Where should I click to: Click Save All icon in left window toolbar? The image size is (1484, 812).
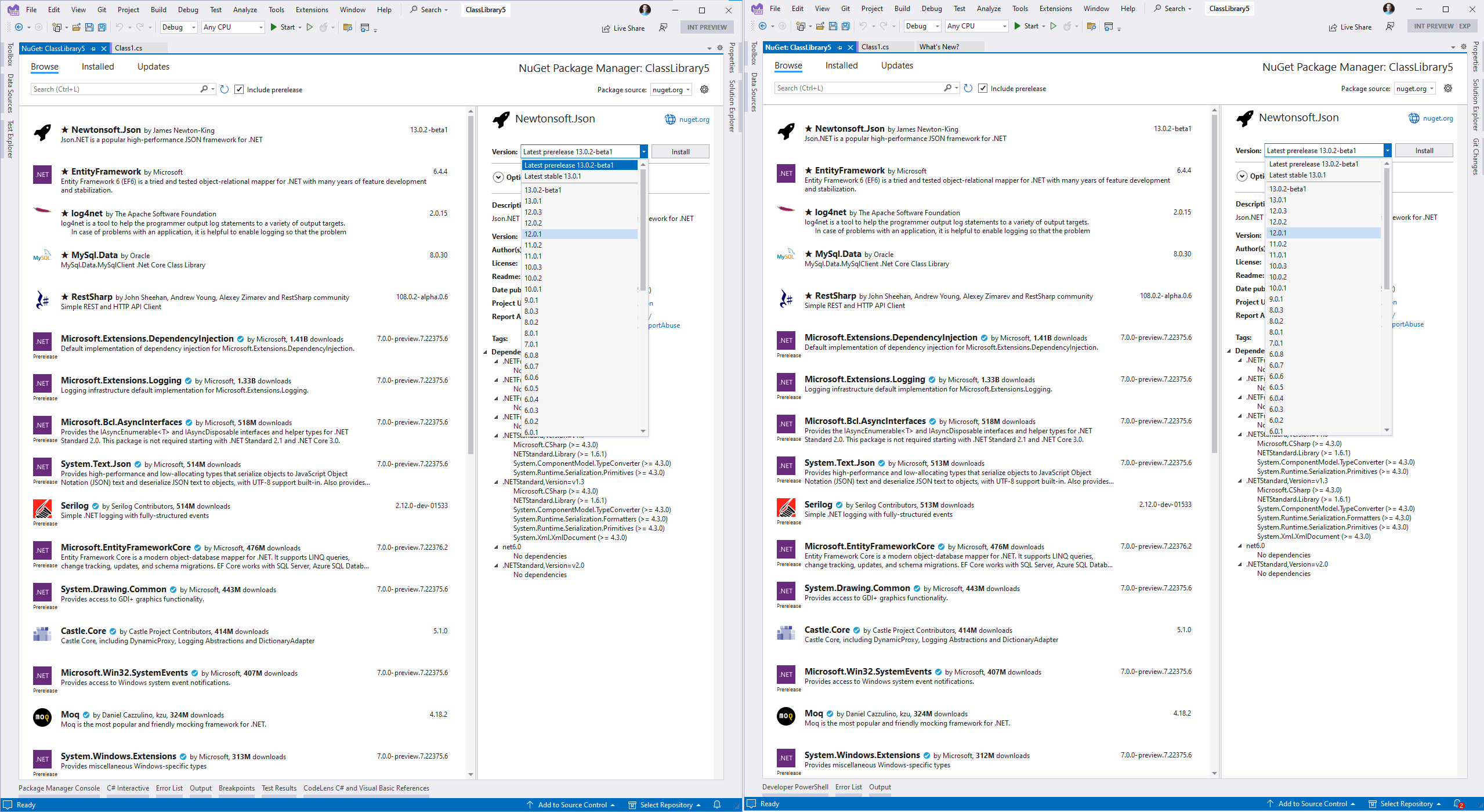coord(102,27)
